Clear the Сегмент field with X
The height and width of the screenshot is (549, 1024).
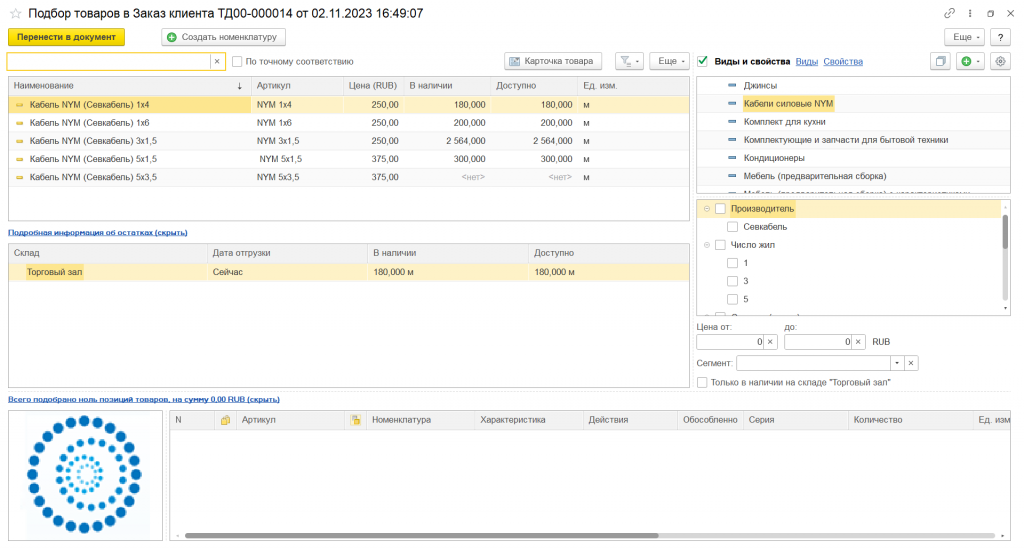click(x=911, y=363)
